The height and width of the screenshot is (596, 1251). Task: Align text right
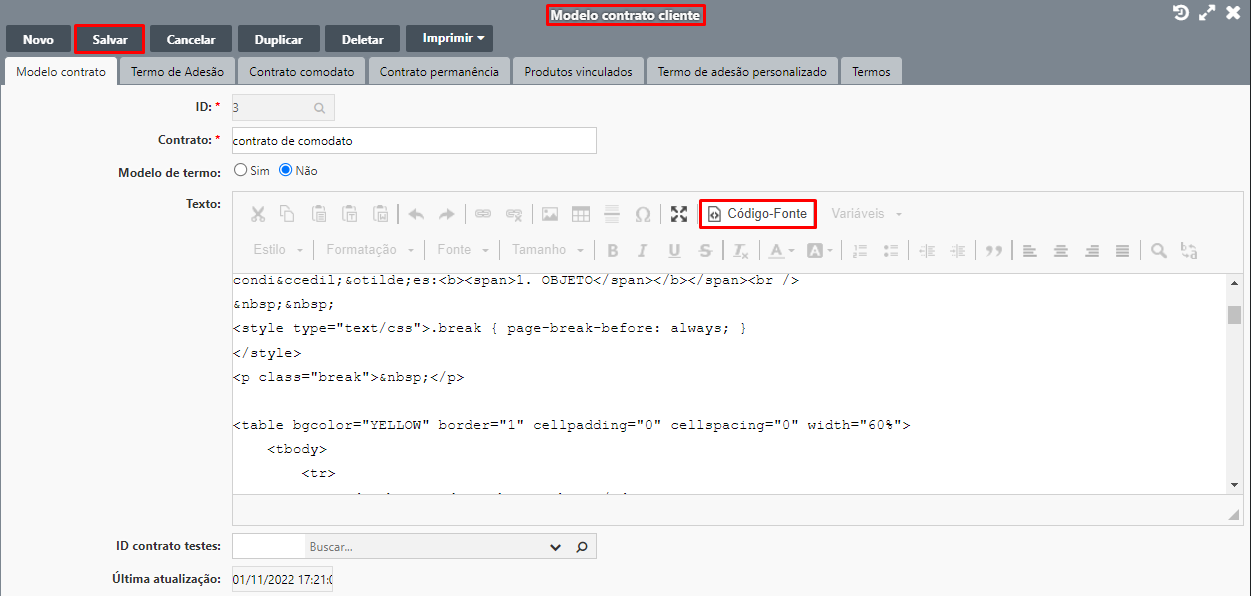tap(1092, 250)
